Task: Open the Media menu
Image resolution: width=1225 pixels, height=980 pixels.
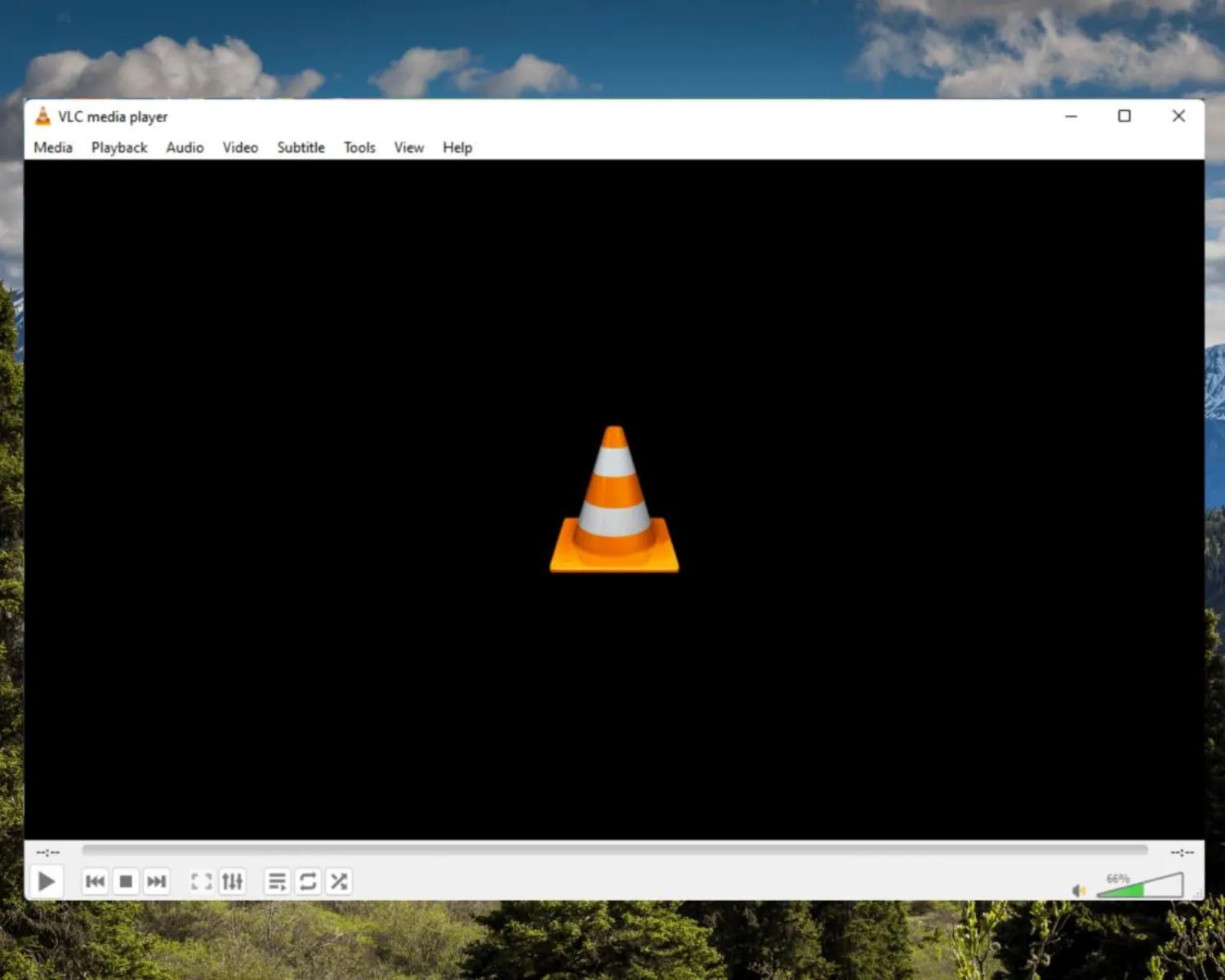Action: coord(53,147)
